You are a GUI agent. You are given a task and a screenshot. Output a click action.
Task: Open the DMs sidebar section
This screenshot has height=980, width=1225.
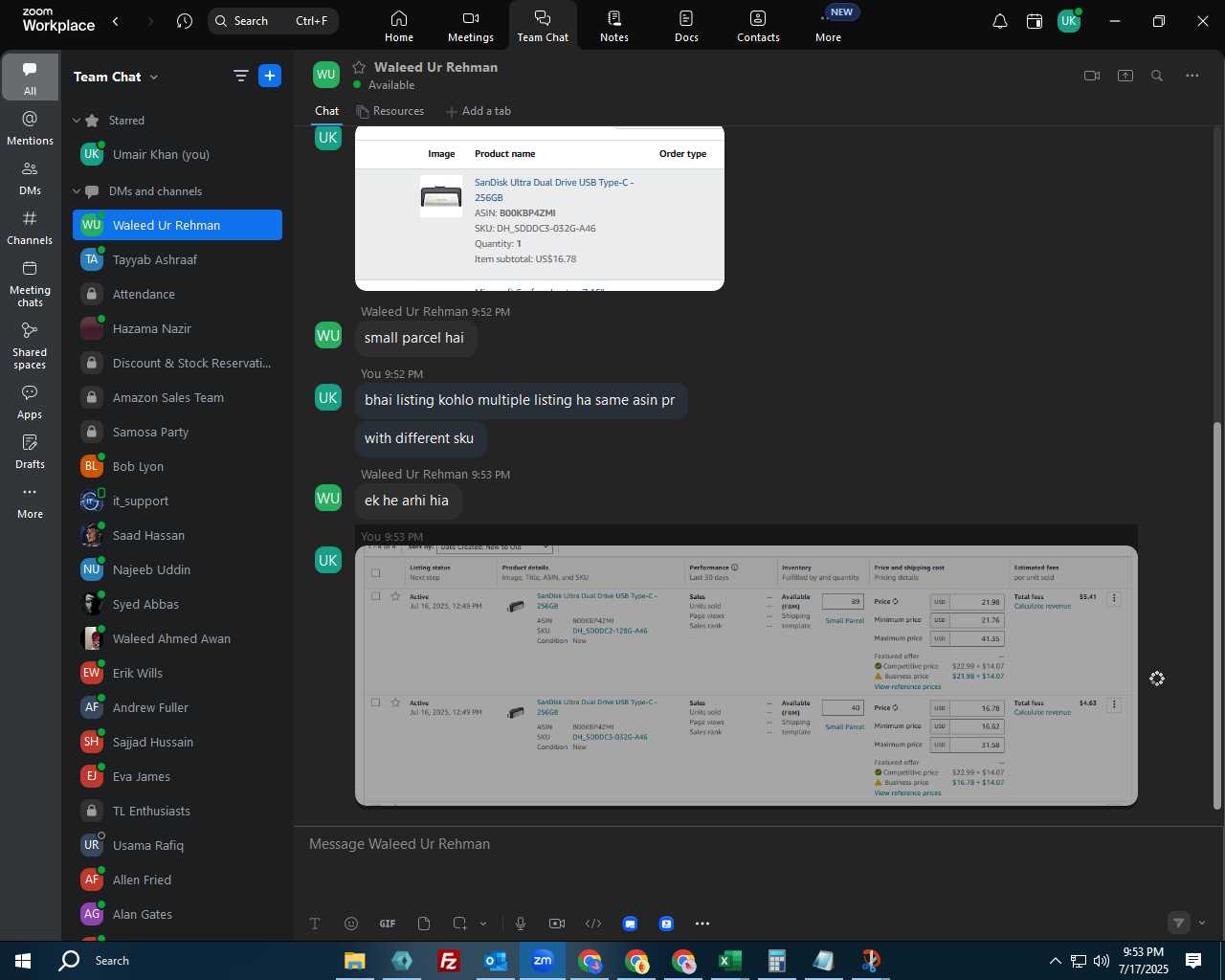click(30, 178)
